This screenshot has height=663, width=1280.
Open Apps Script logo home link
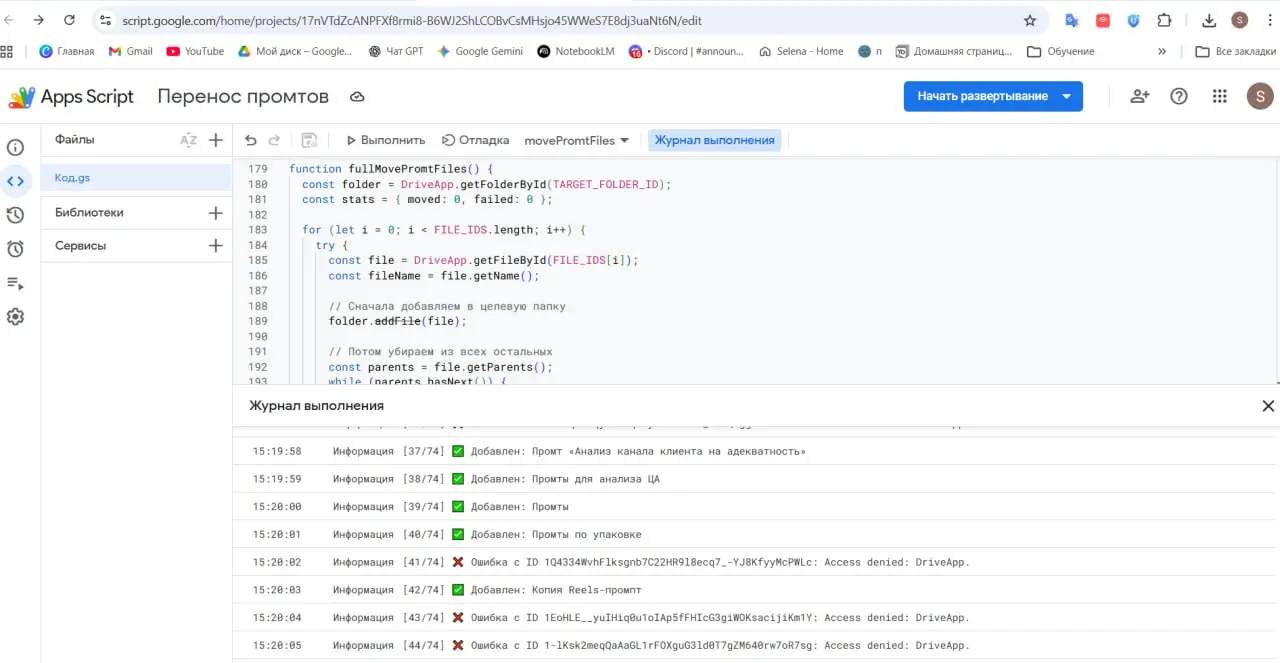click(x=71, y=97)
